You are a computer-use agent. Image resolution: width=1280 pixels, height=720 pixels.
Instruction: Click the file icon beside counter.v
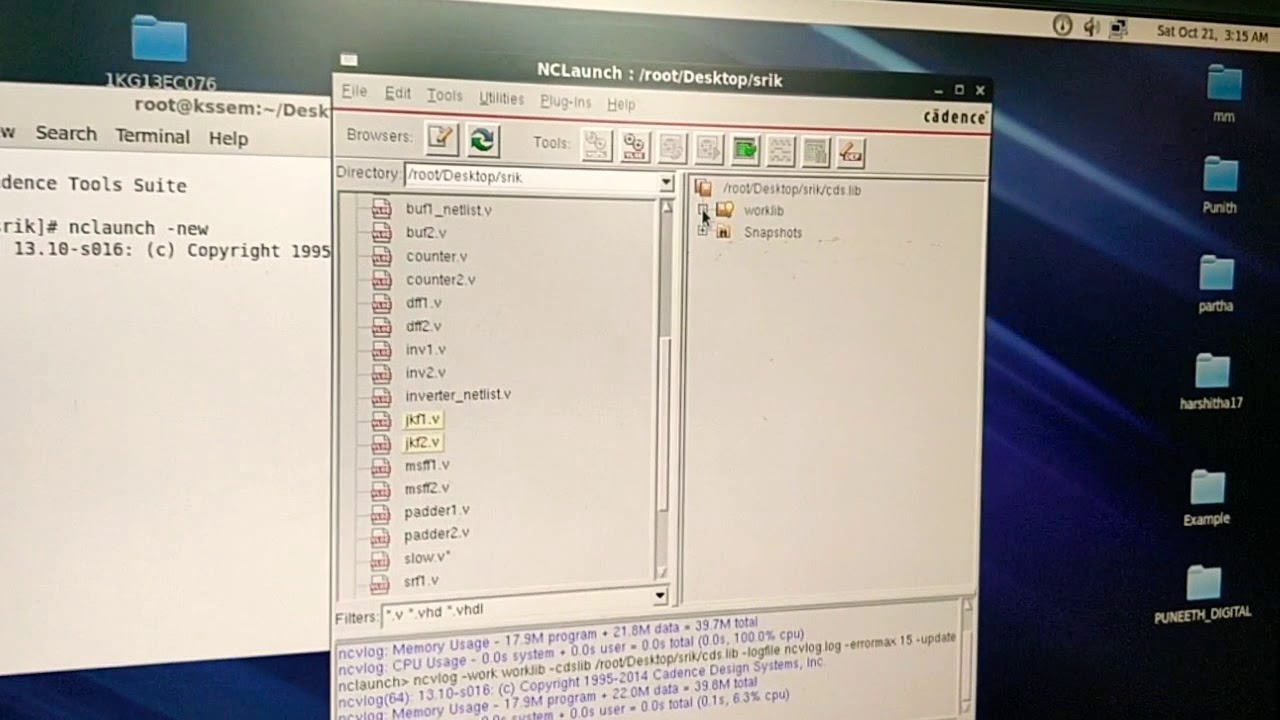click(382, 256)
